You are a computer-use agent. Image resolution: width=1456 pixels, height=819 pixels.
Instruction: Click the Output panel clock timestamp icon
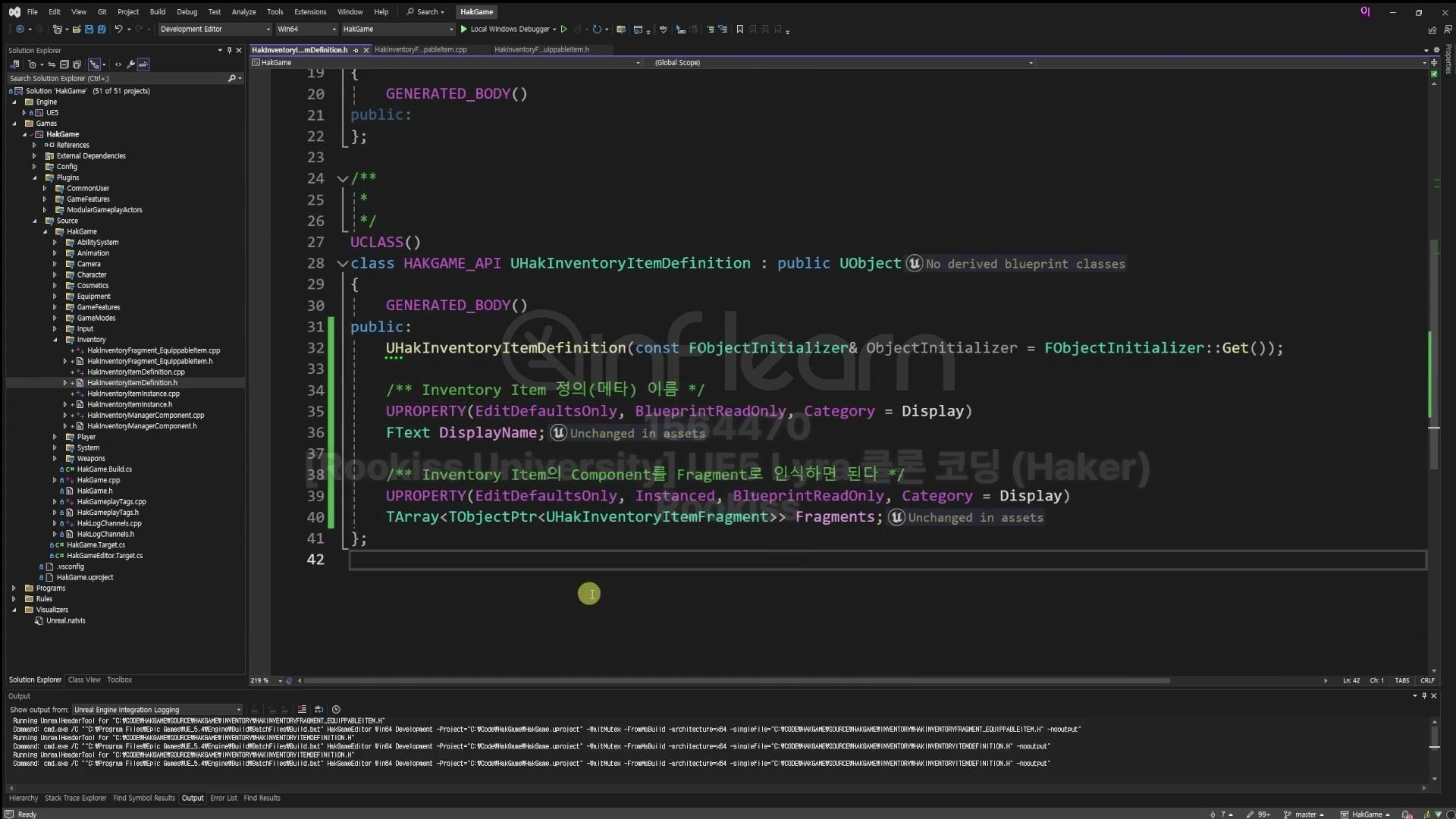click(x=336, y=710)
